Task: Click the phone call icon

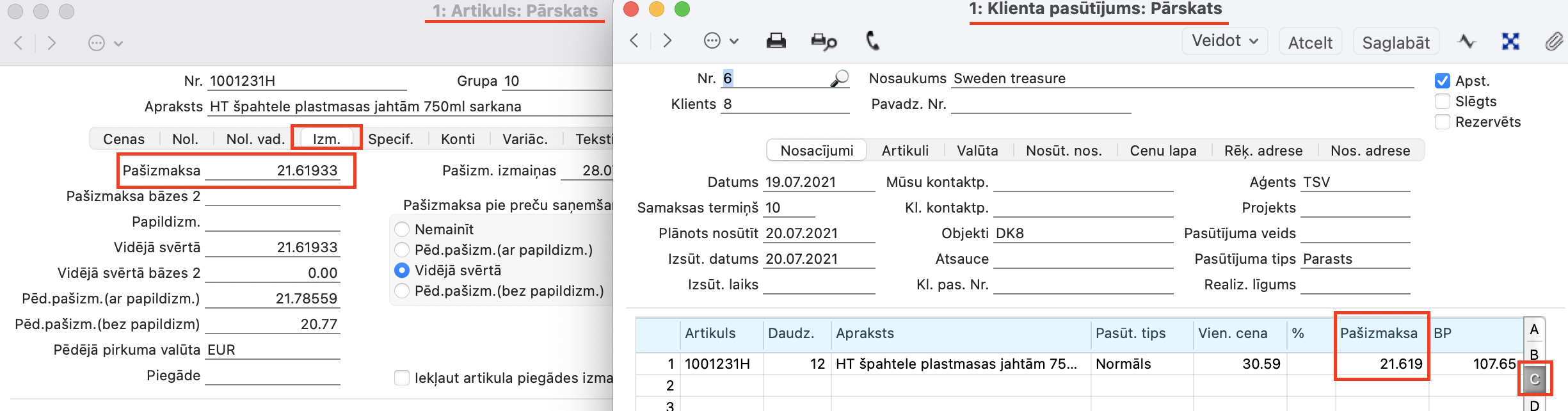Action: pos(872,42)
